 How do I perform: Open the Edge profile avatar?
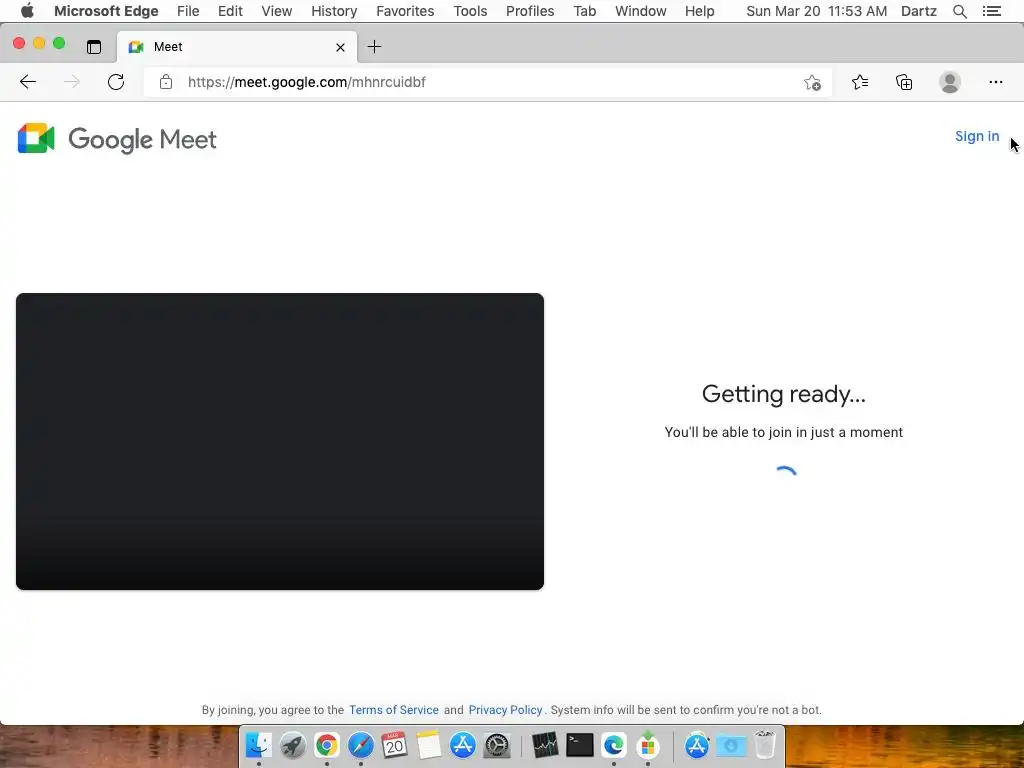[x=950, y=82]
